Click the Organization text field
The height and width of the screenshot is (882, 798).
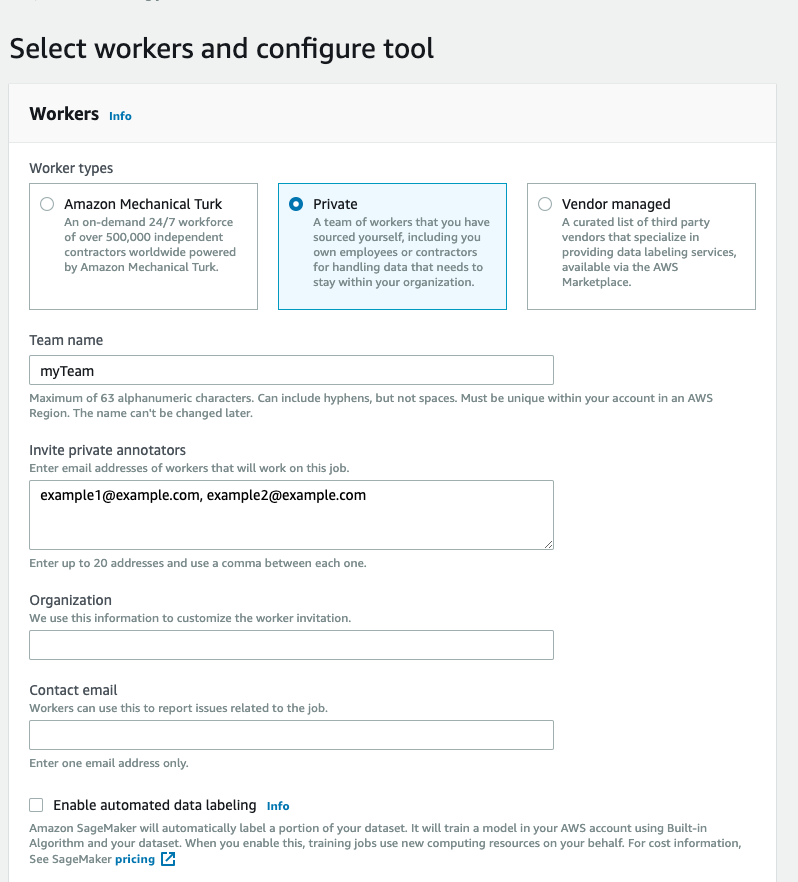click(x=291, y=645)
